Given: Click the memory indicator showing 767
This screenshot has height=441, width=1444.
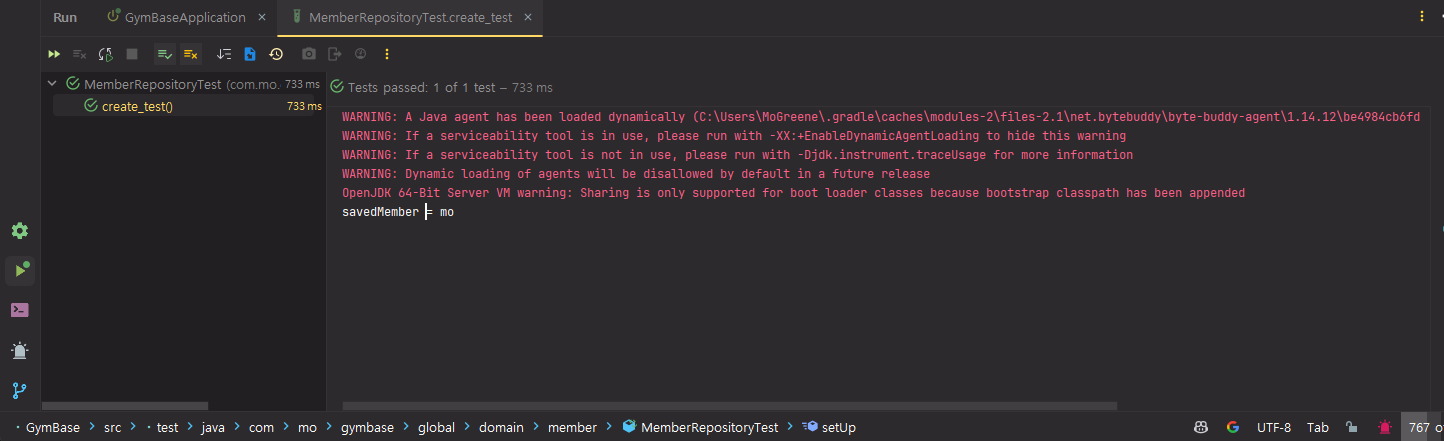Looking at the screenshot, I should pyautogui.click(x=1422, y=427).
